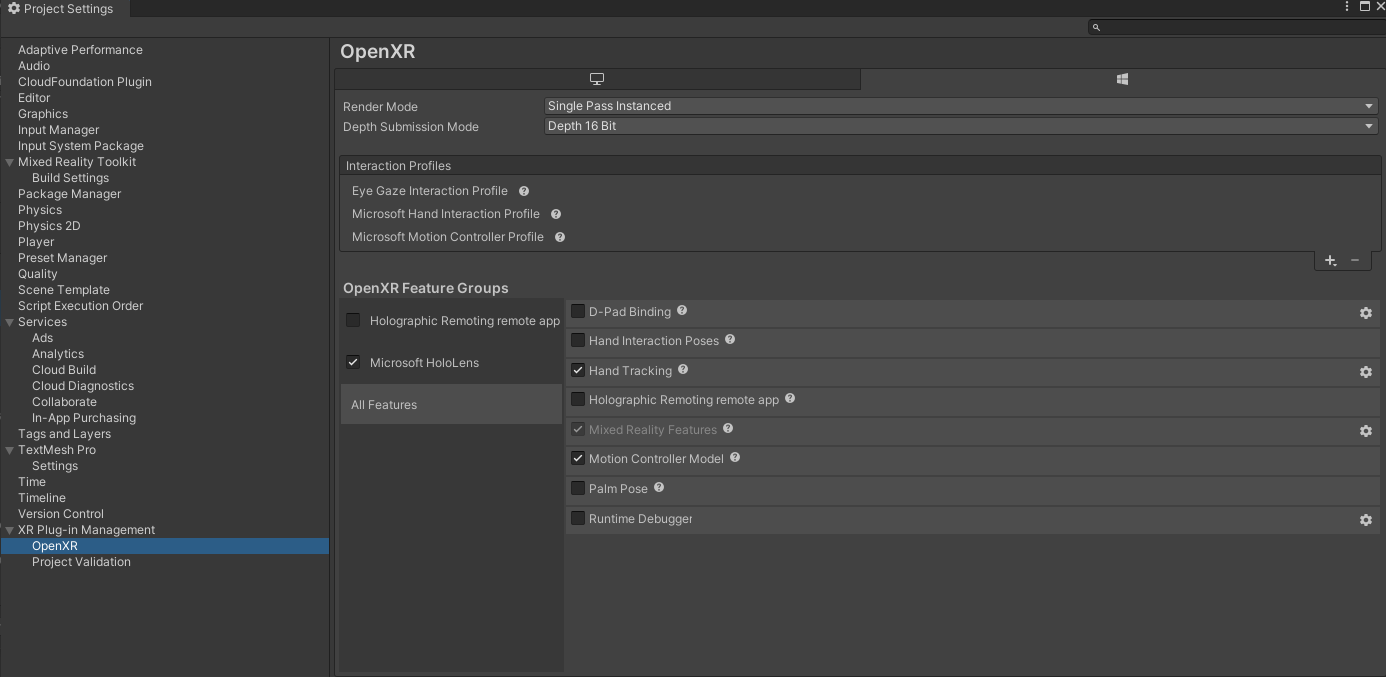
Task: Open the D-Pad Binding settings gear
Action: point(1366,313)
